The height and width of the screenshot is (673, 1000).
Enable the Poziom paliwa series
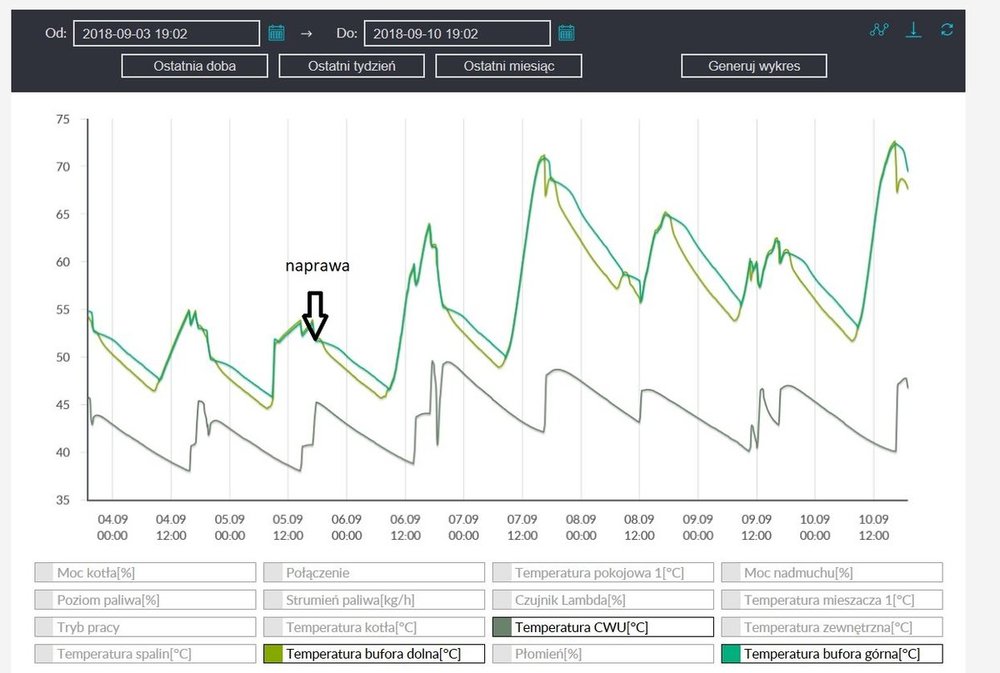pos(144,600)
